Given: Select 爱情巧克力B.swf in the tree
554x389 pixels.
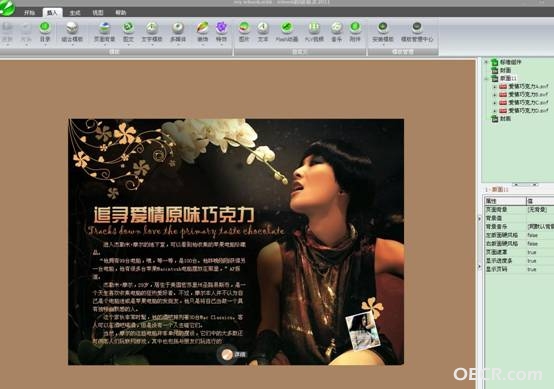Looking at the screenshot, I should [x=528, y=95].
